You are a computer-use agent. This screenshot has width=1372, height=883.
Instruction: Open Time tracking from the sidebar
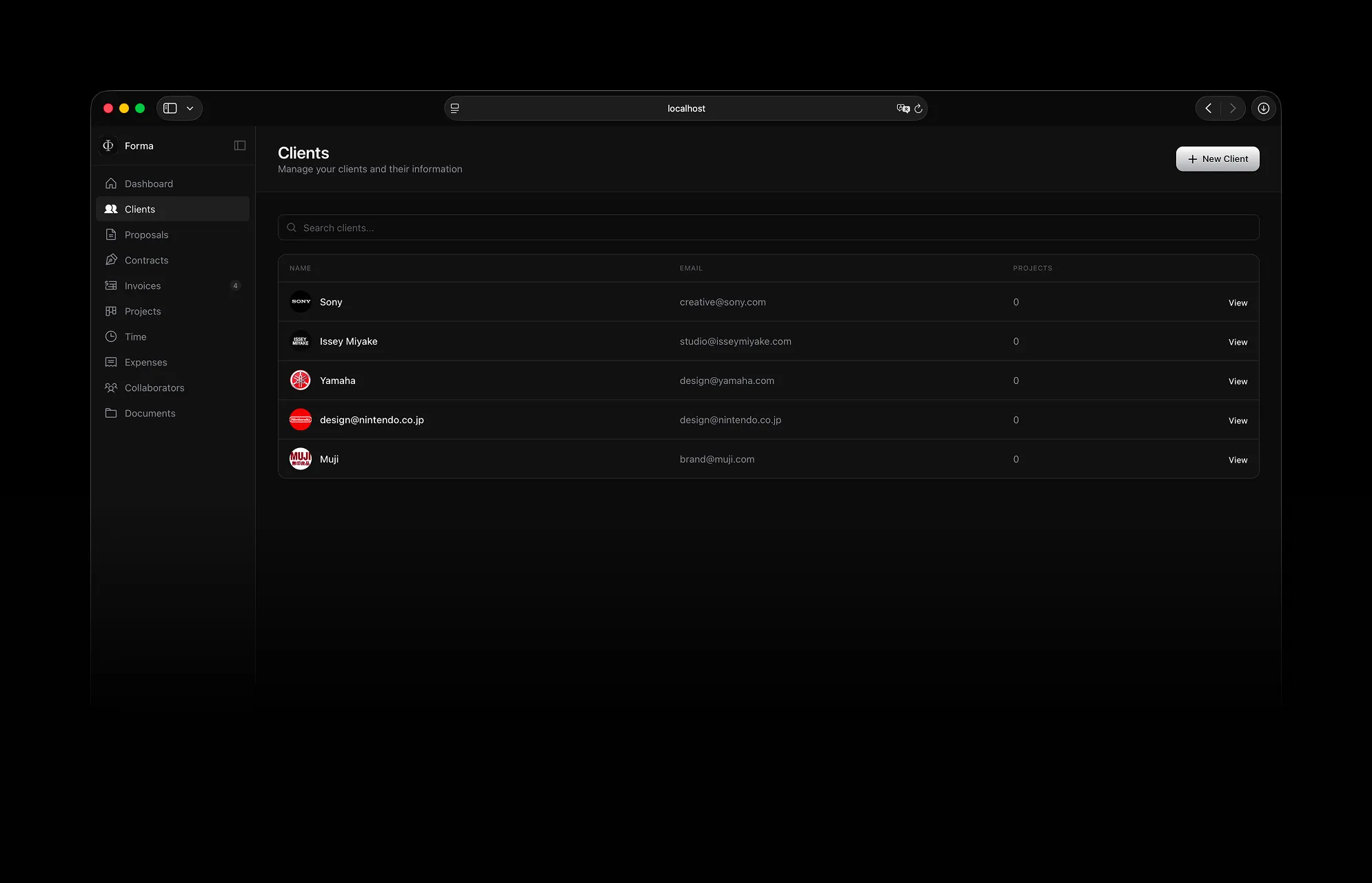(x=135, y=337)
